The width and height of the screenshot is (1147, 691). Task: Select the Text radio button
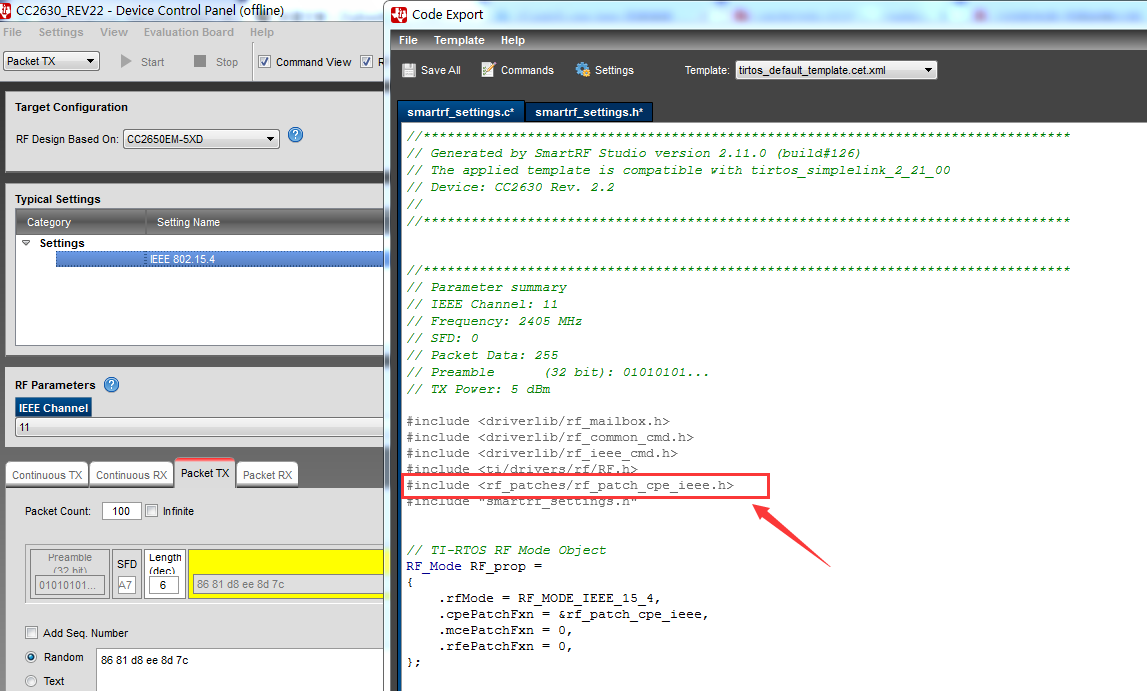click(31, 681)
